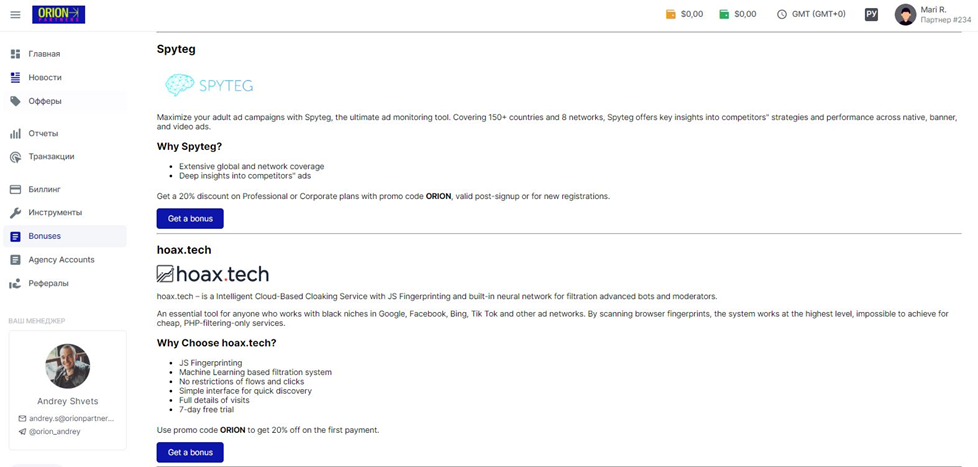Open Agency Accounts sidebar item

65,260
